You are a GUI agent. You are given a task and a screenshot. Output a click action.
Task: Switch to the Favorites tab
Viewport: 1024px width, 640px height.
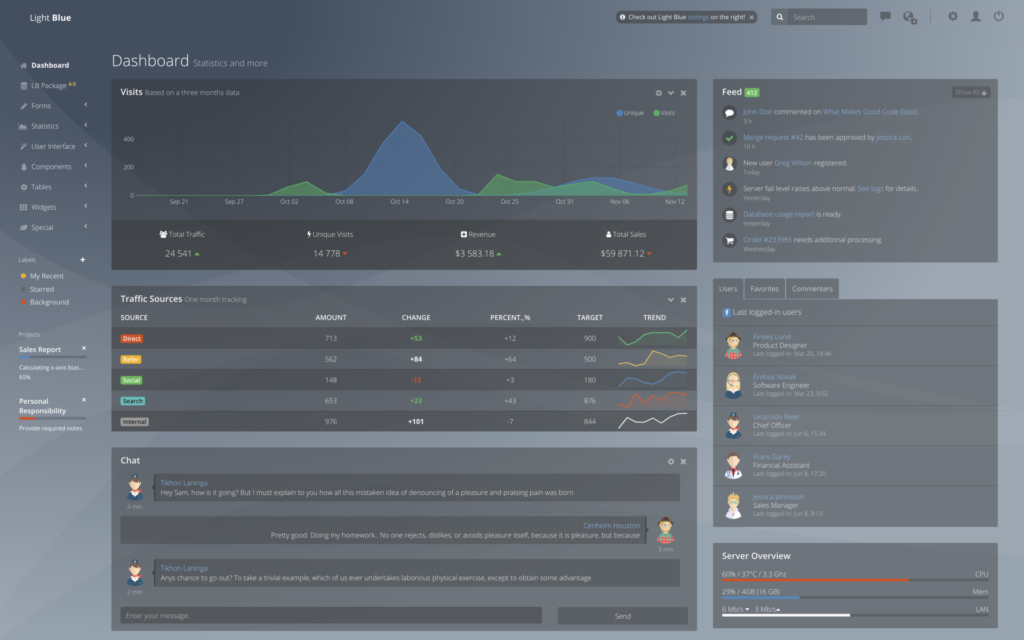coord(764,289)
